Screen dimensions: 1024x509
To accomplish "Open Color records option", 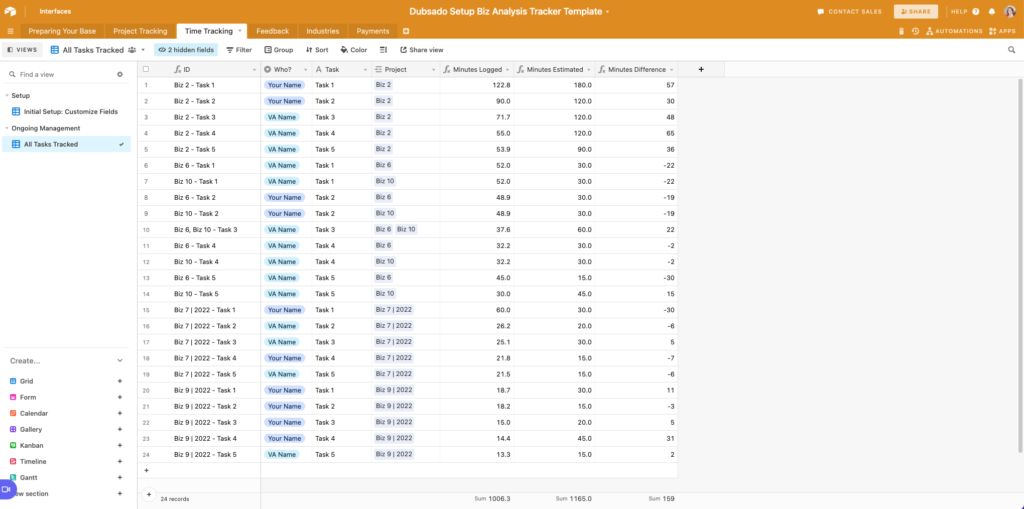I will [354, 50].
